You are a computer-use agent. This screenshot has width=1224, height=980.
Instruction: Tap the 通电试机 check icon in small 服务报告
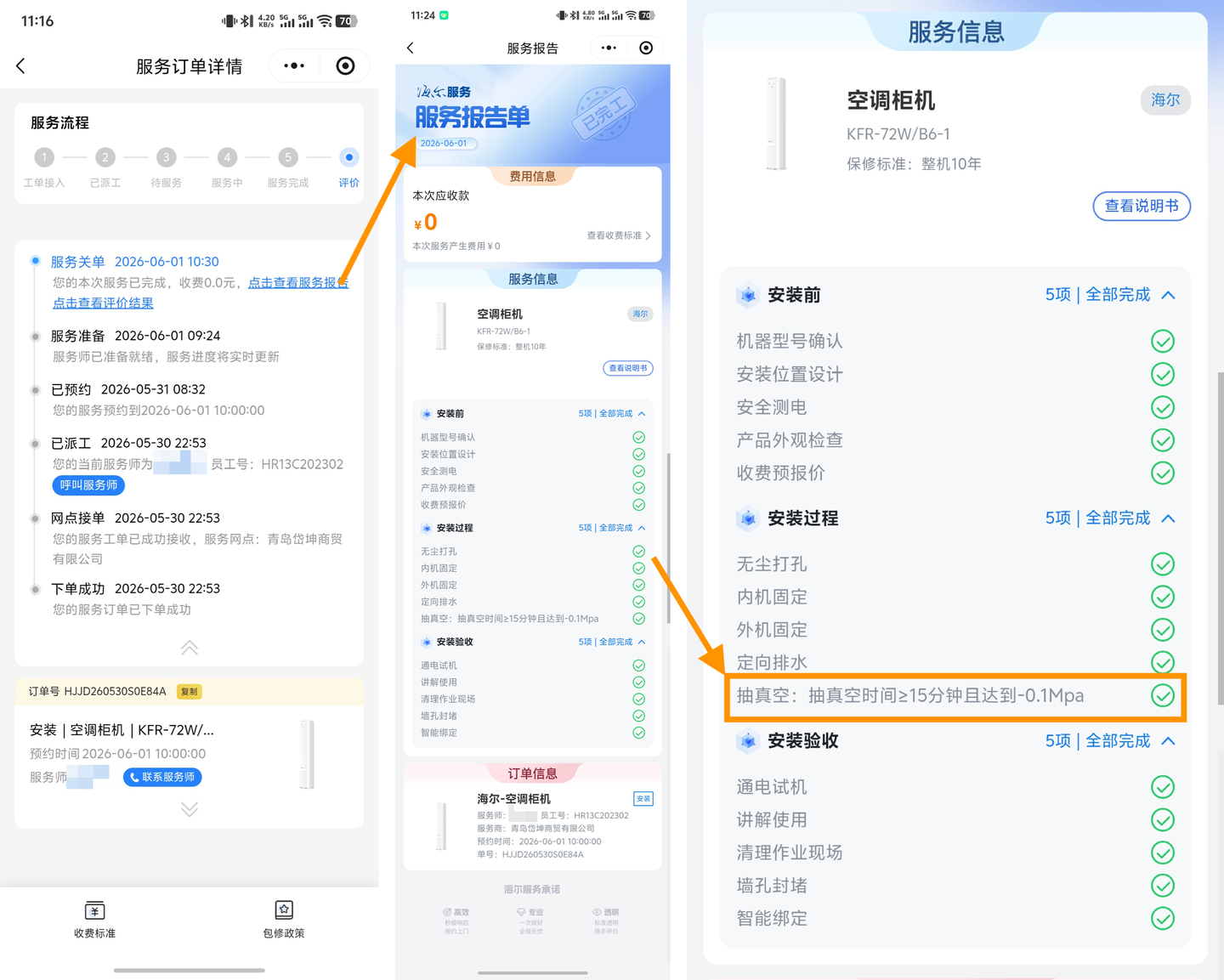coord(638,666)
